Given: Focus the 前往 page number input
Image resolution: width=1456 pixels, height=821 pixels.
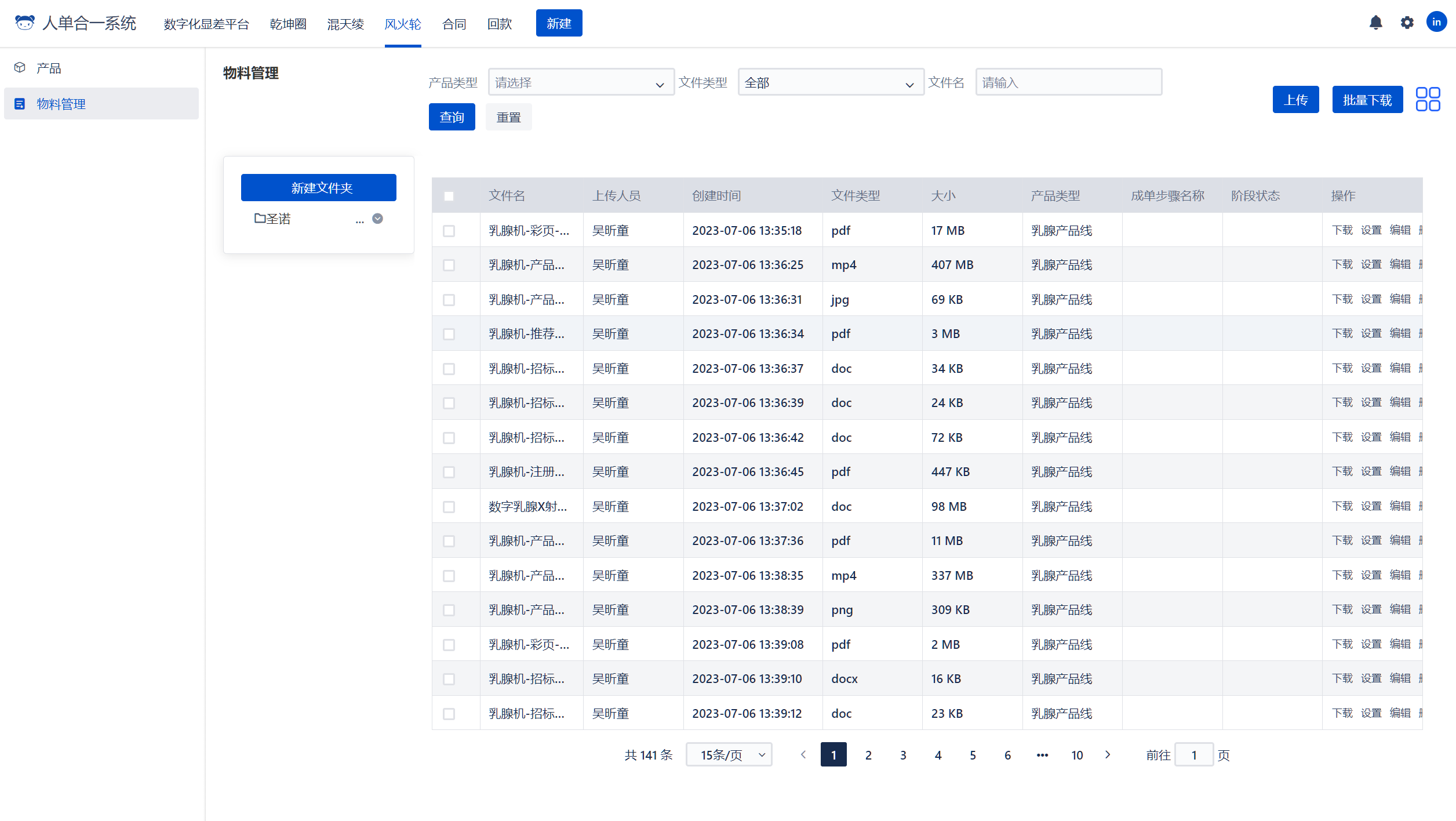Looking at the screenshot, I should (x=1194, y=755).
